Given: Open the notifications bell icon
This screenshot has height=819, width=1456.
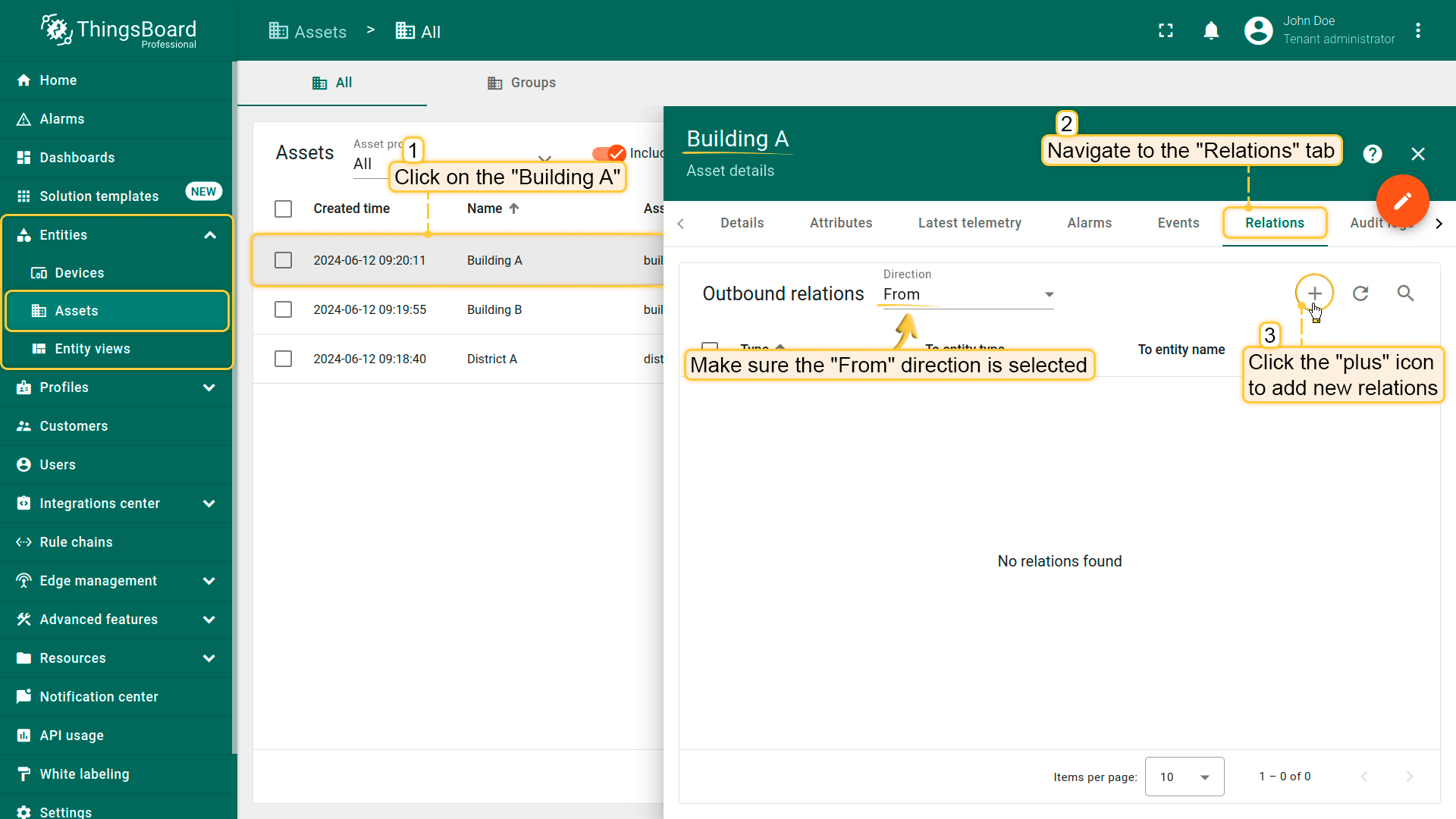Looking at the screenshot, I should point(1211,31).
